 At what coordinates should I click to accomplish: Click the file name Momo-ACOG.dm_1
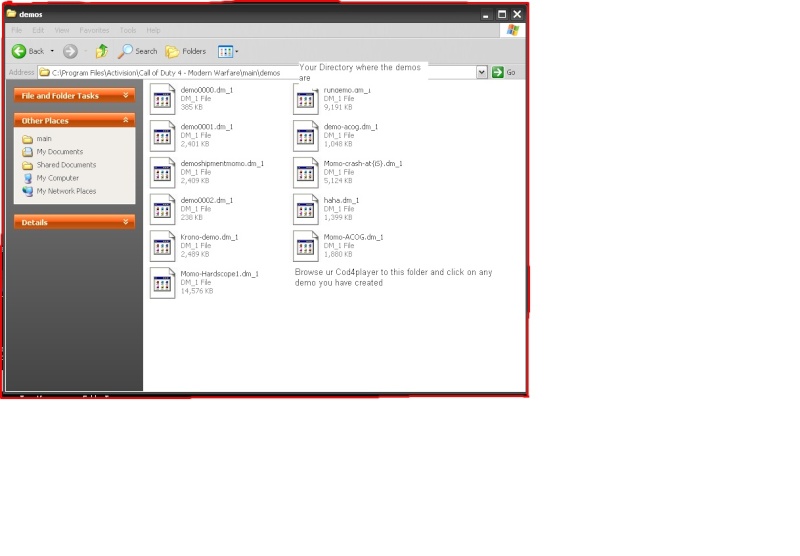coord(353,237)
